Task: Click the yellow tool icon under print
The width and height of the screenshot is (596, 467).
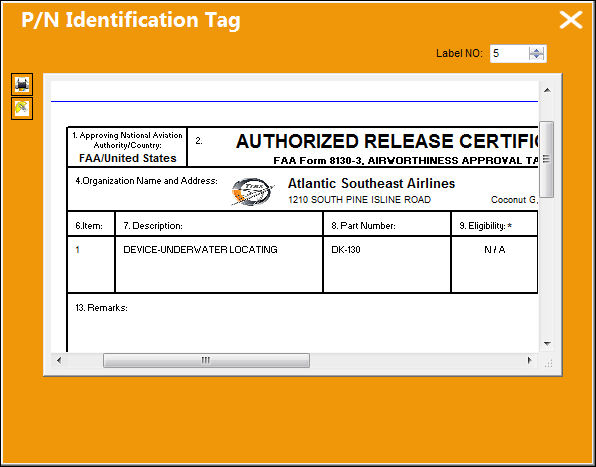Action: tap(22, 109)
